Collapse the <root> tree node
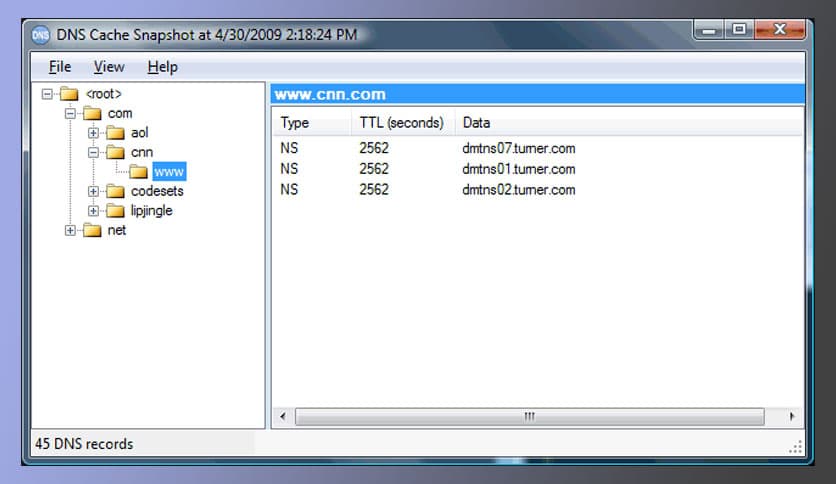Viewport: 836px width, 484px height. (x=47, y=94)
